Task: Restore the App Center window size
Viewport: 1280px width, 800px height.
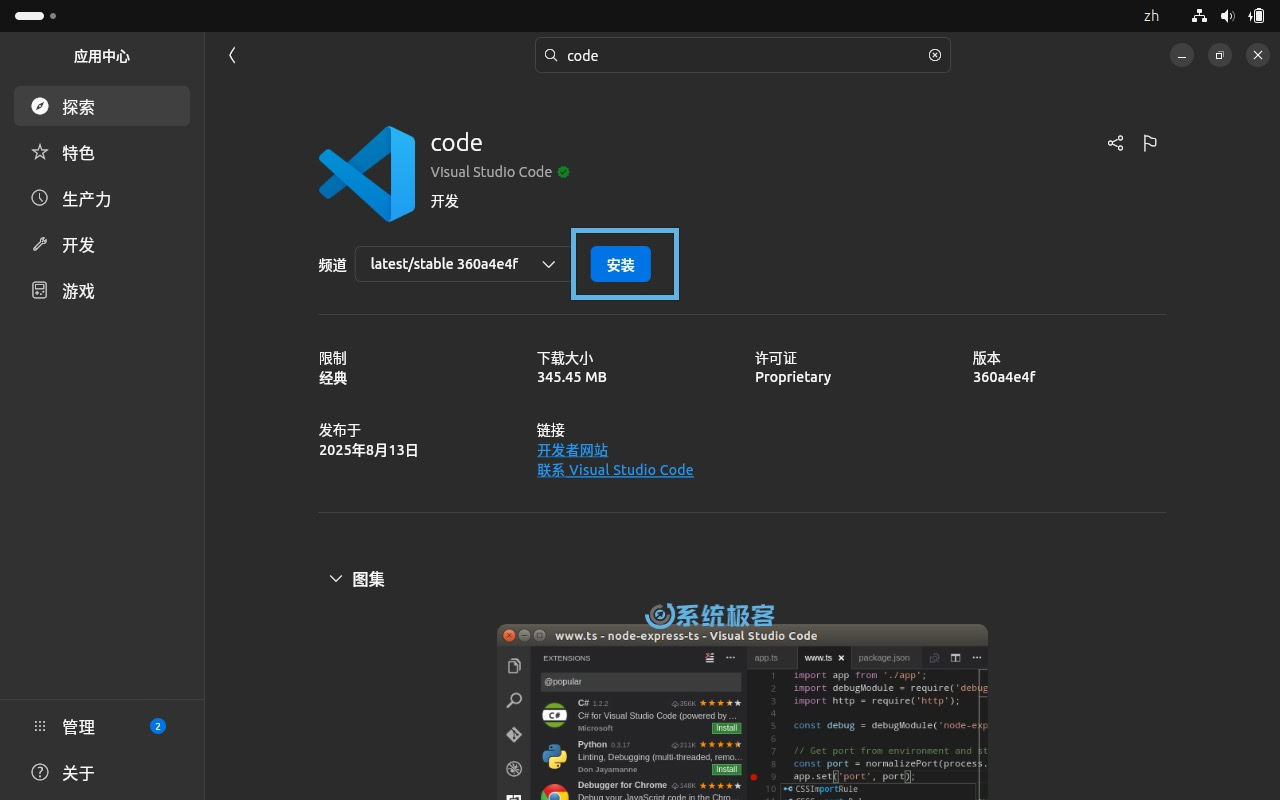Action: [x=1220, y=56]
